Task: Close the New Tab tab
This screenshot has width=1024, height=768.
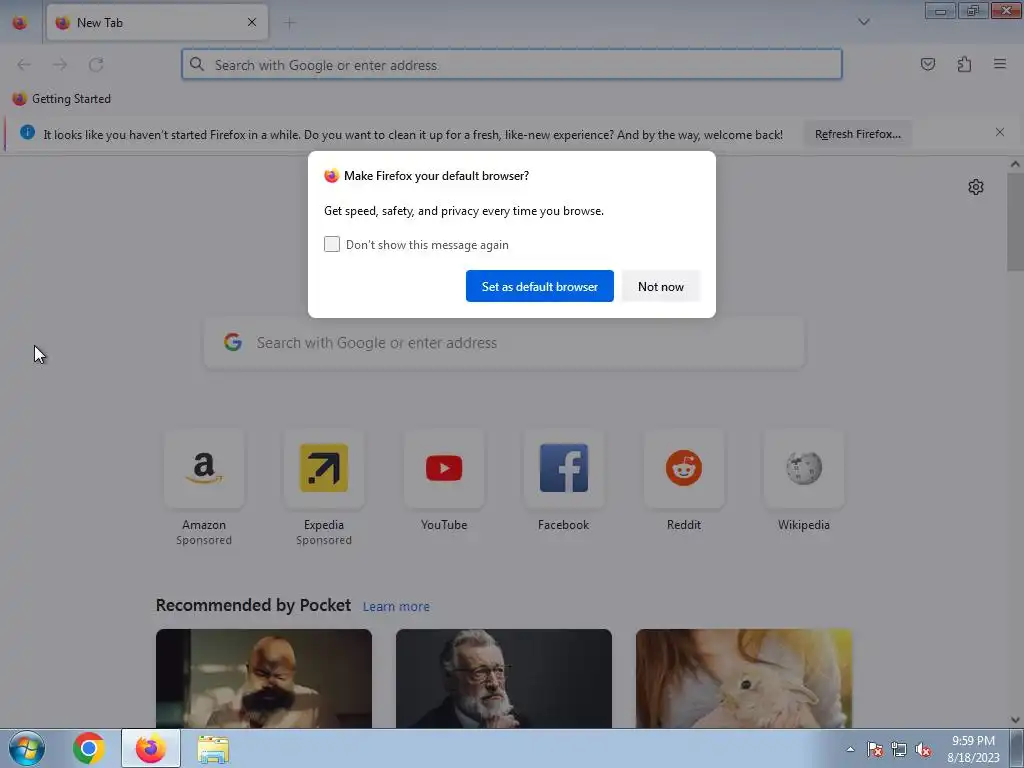Action: [x=252, y=22]
